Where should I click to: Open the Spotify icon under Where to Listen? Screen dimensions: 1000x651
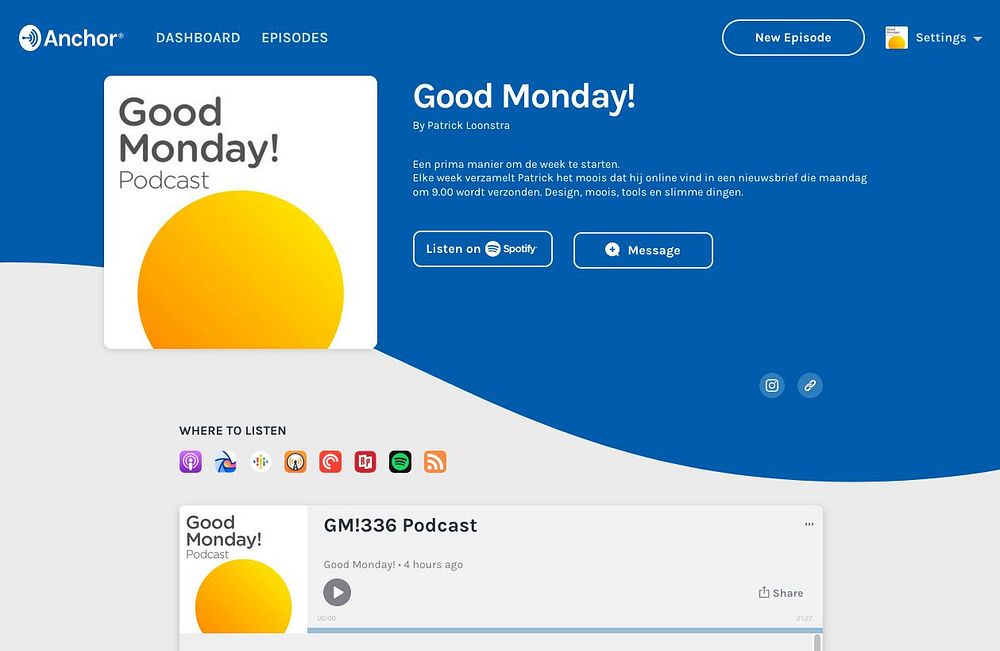pyautogui.click(x=401, y=462)
